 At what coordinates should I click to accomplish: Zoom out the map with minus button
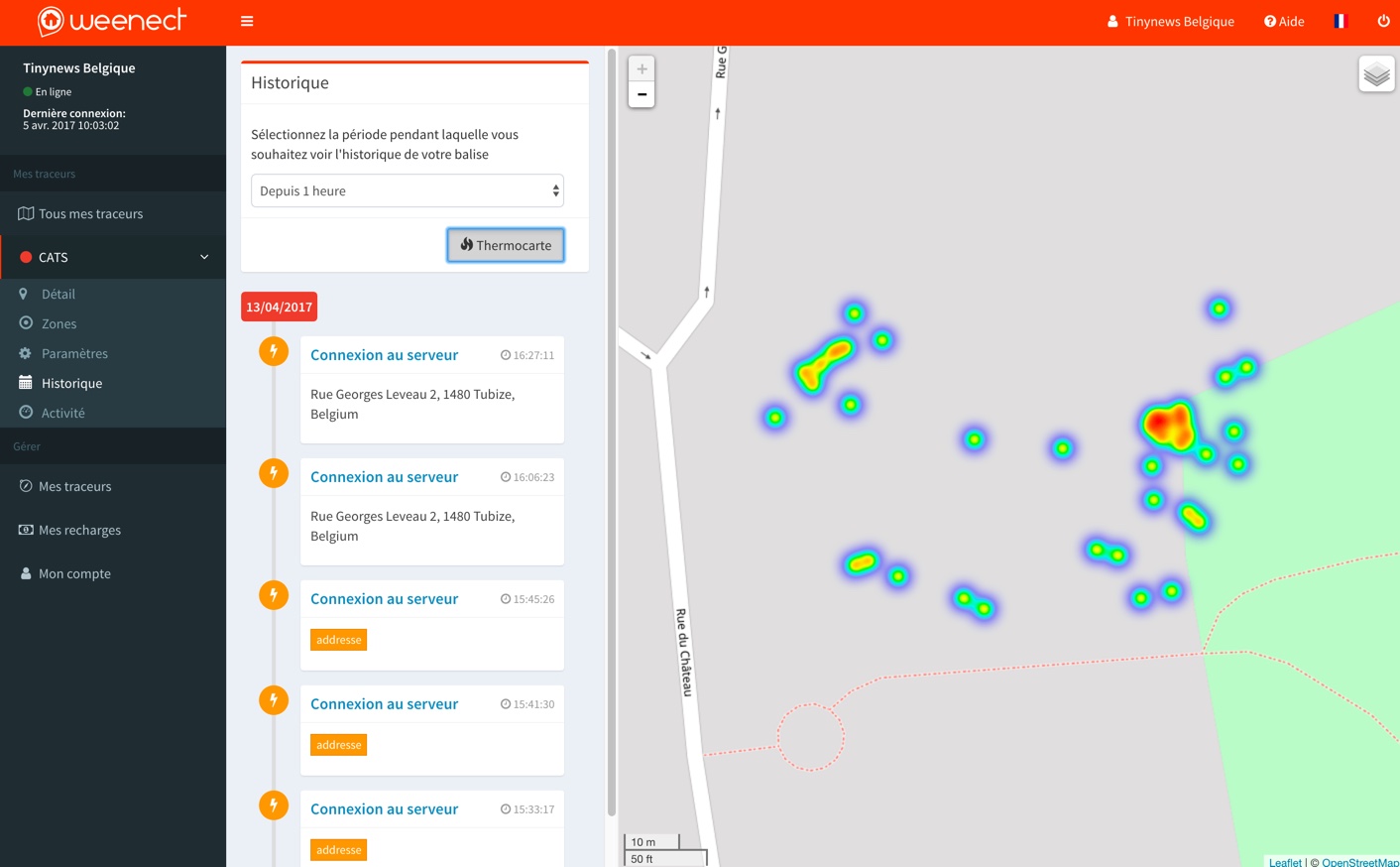tap(642, 95)
